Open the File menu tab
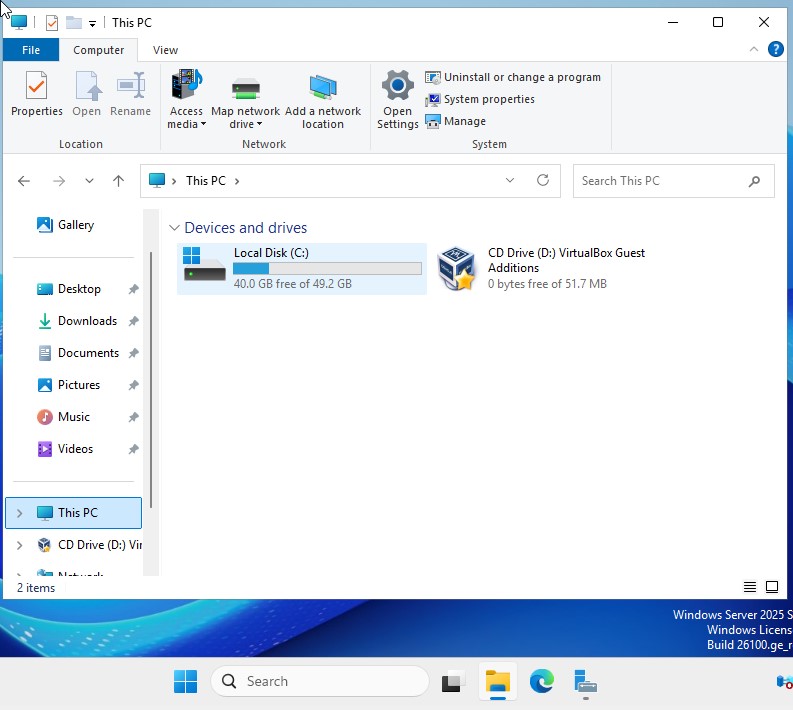The height and width of the screenshot is (710, 793). click(31, 50)
